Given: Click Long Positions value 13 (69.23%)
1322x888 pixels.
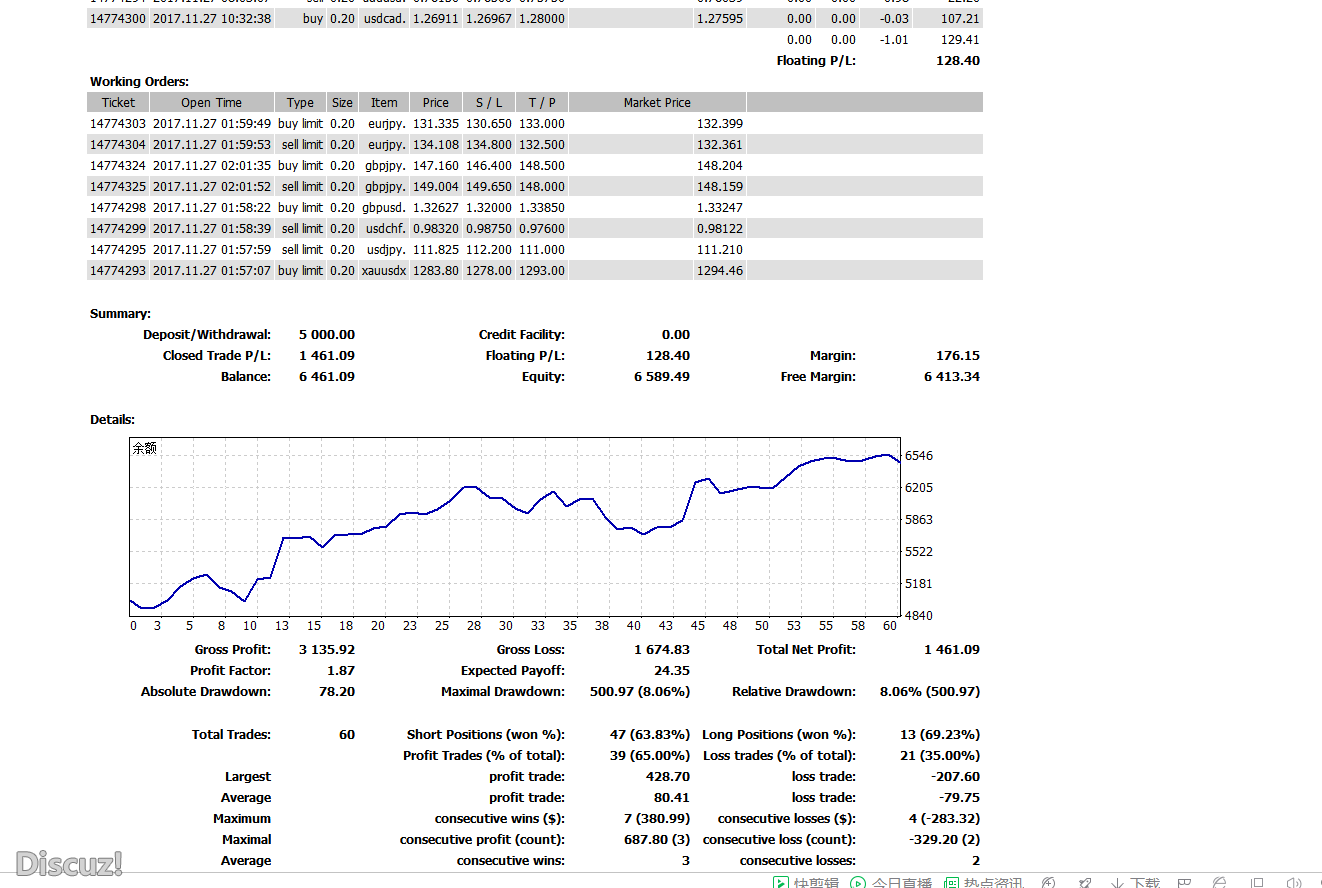Looking at the screenshot, I should coord(940,734).
